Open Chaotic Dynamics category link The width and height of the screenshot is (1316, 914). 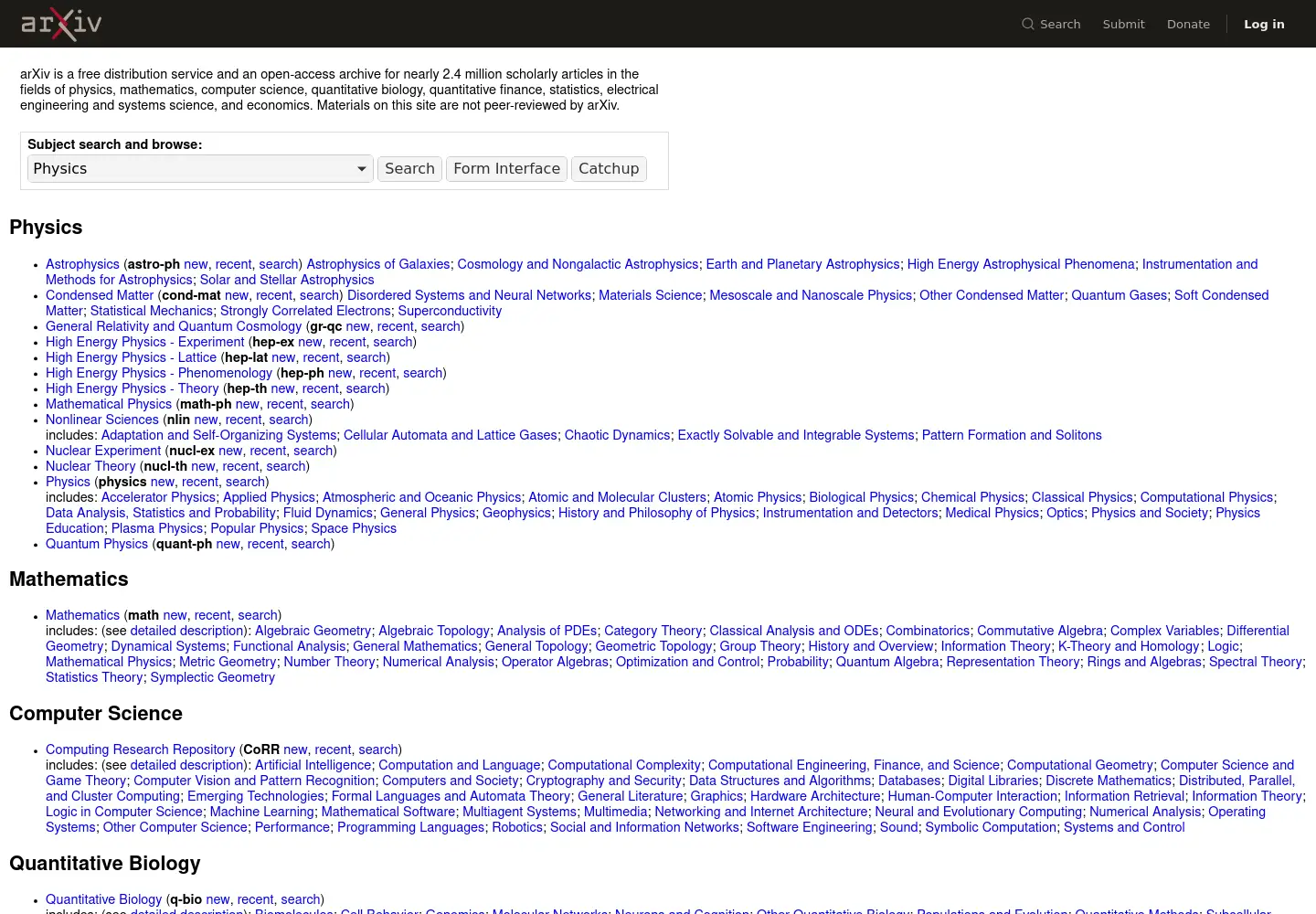(x=617, y=435)
